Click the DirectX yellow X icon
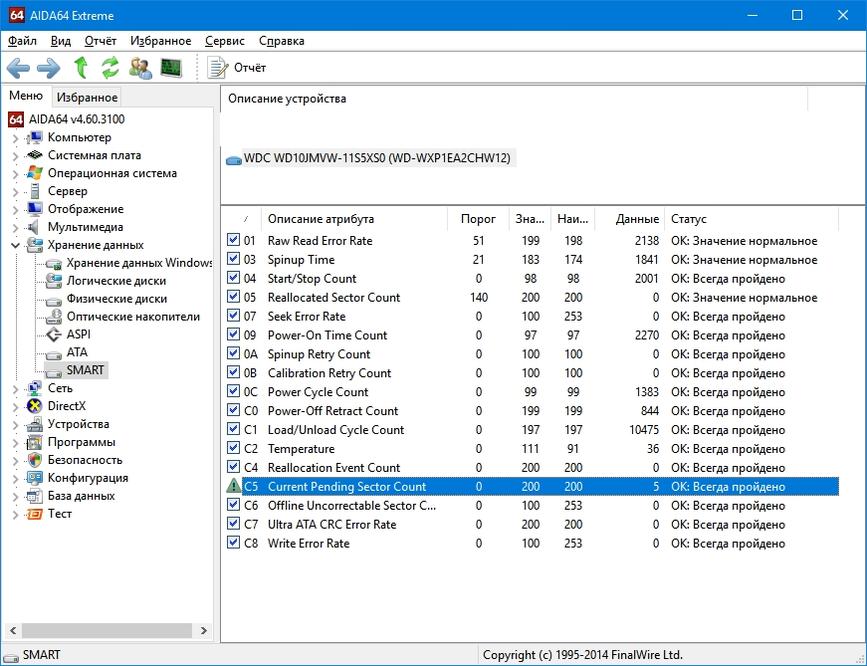Screen dimensions: 867x666 click(x=34, y=406)
